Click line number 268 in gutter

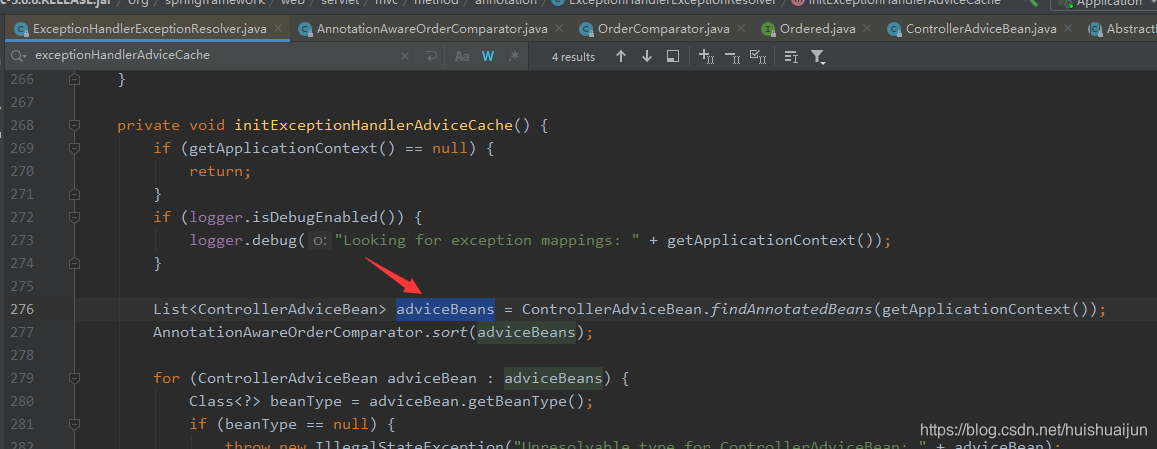(x=22, y=126)
